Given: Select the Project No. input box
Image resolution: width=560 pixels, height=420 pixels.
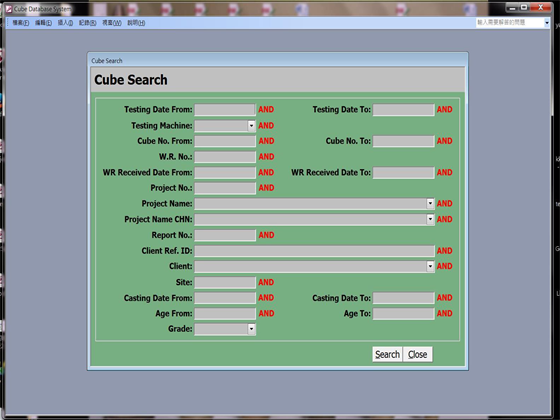Looking at the screenshot, I should 225,188.
